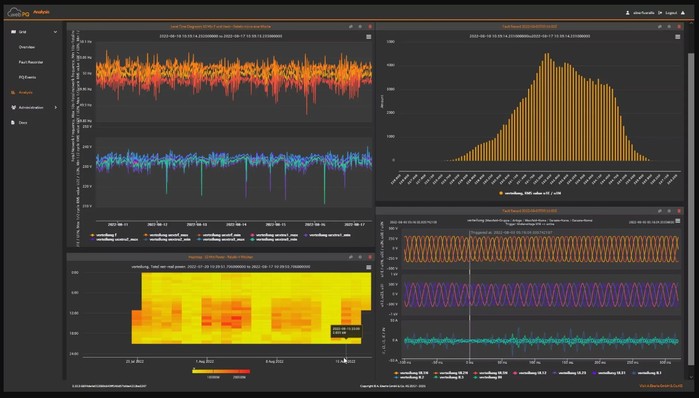699x398 pixels.
Task: Click the alert bell icon at top right
Action: [683, 12]
